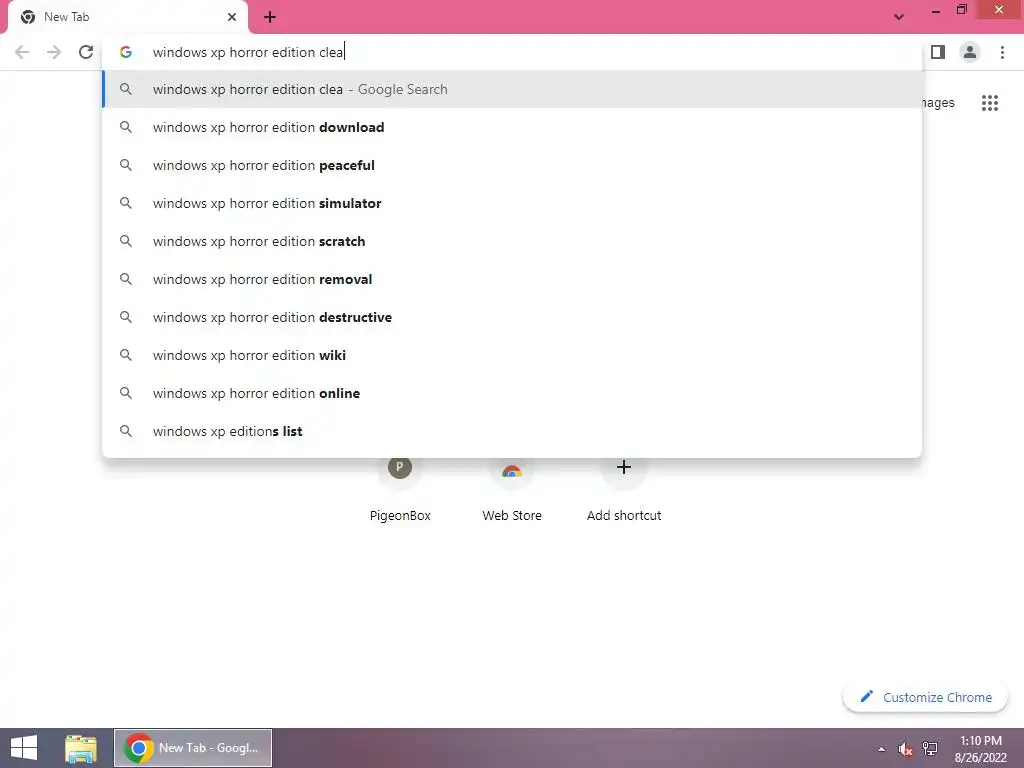Open the taskbar clock and date
This screenshot has width=1024, height=768.
981,749
